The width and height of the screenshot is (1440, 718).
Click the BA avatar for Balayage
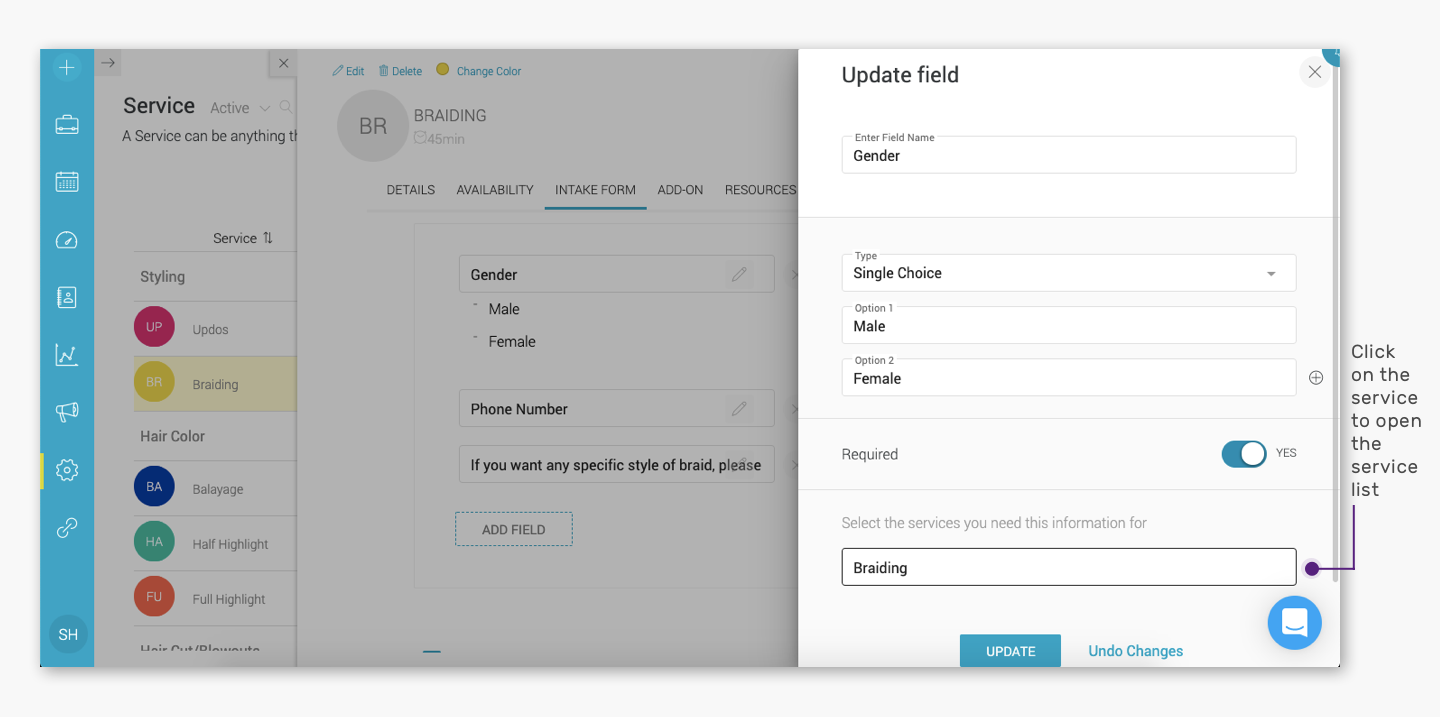pos(154,487)
